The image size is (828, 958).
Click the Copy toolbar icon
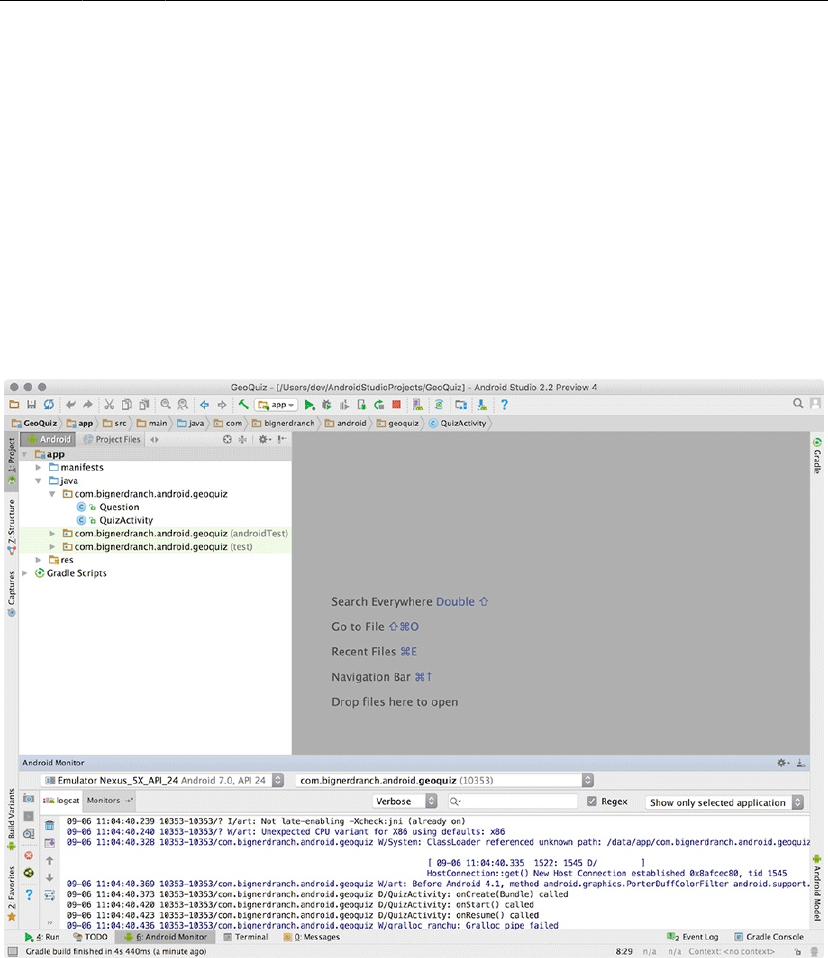tap(126, 404)
